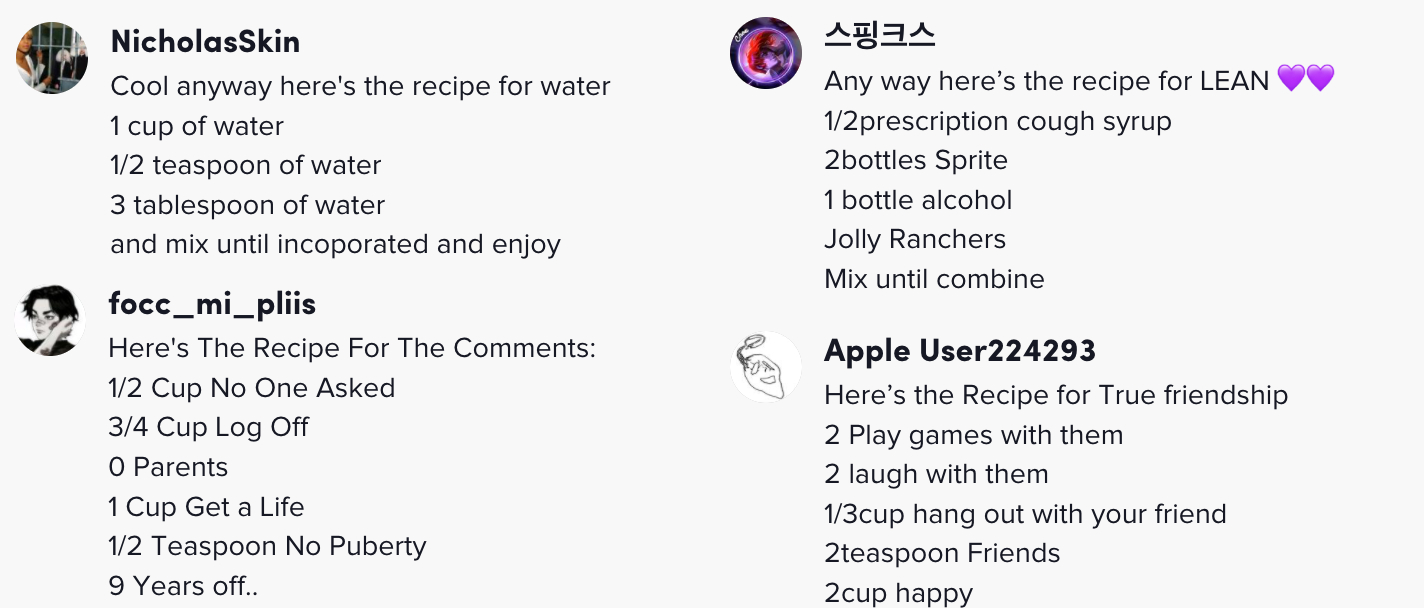This screenshot has height=608, width=1424.
Task: Open the NicholasSkin username link
Action: coord(205,41)
